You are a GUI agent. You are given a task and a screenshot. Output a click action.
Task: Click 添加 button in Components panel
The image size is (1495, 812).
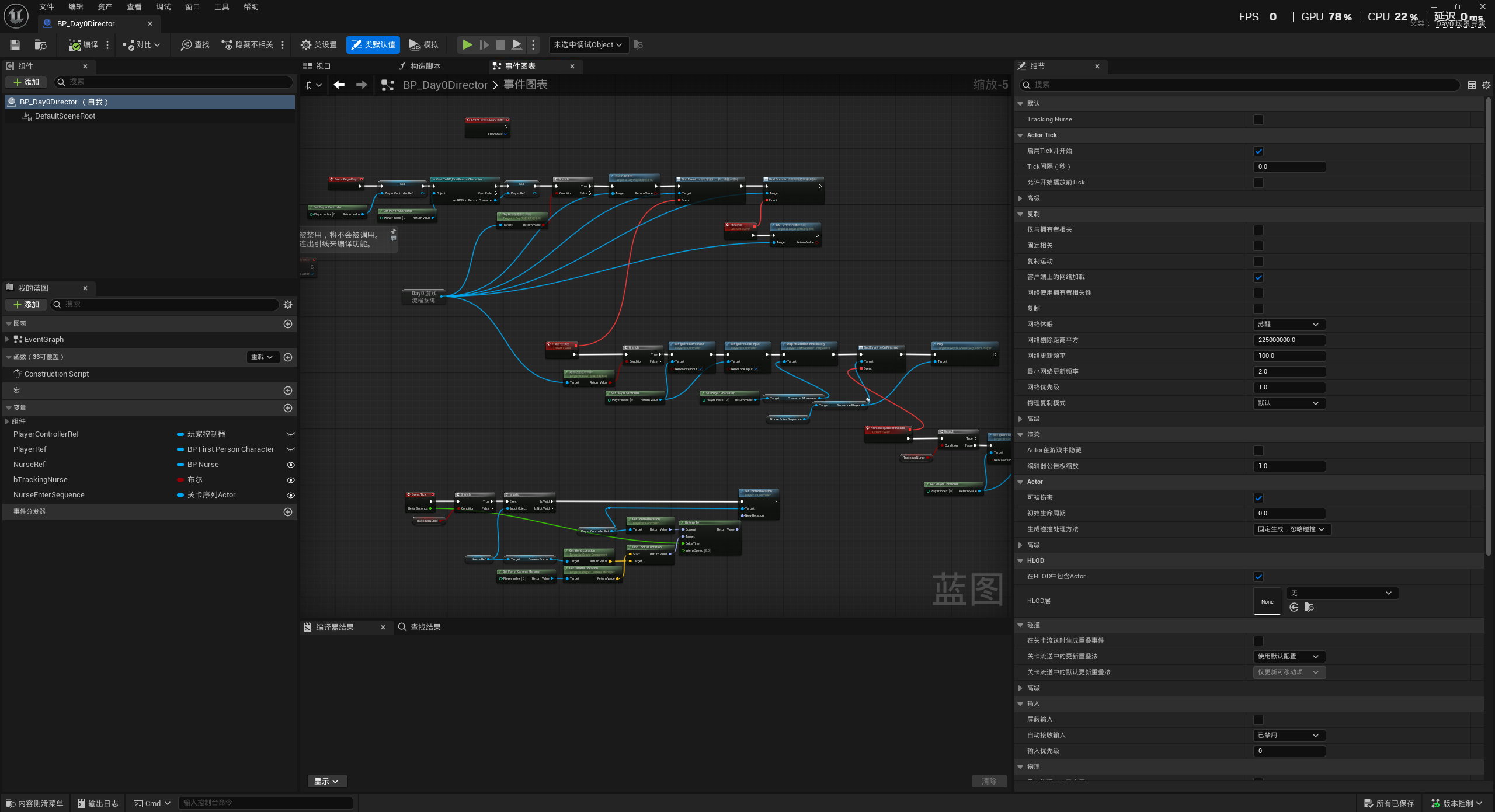click(26, 82)
